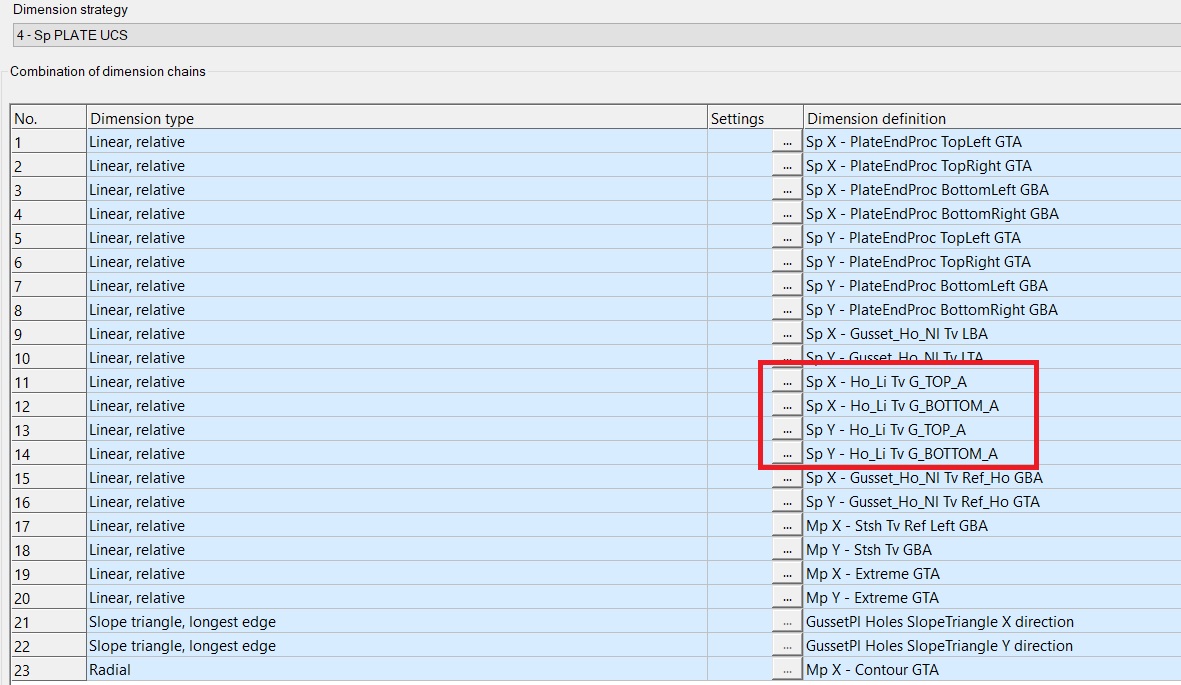
Task: Open settings for row 1 PlateEndProc TopLeft dimension
Action: coord(788,141)
